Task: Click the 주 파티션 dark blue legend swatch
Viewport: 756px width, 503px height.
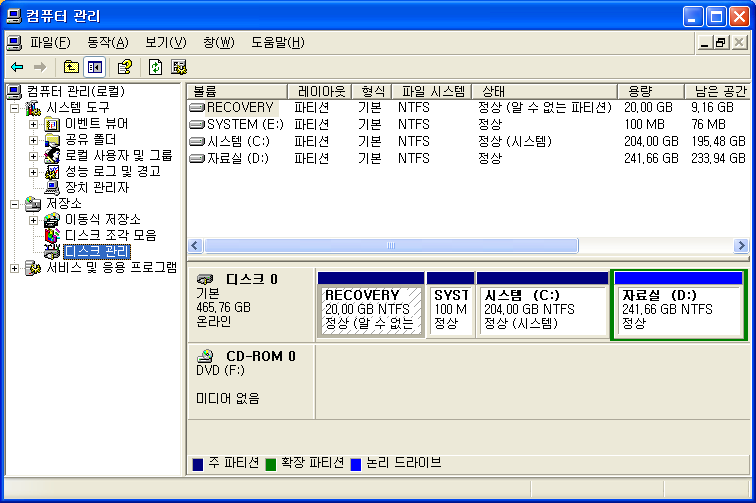Action: click(x=198, y=464)
